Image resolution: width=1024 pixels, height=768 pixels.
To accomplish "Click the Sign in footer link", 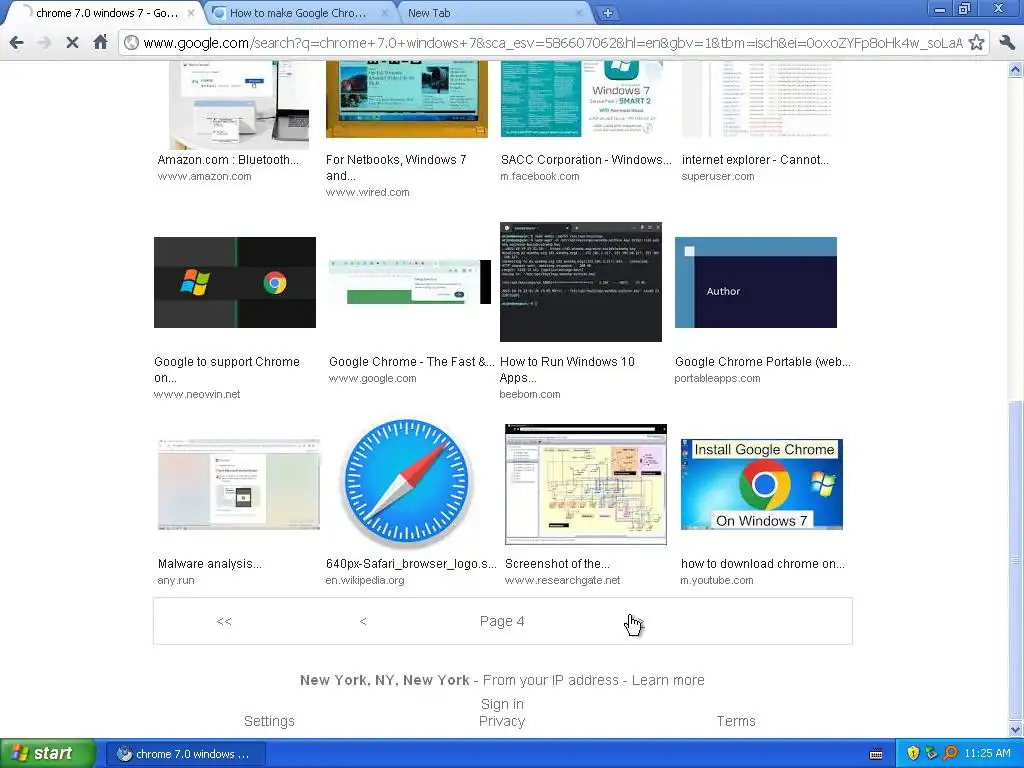I will pyautogui.click(x=502, y=704).
